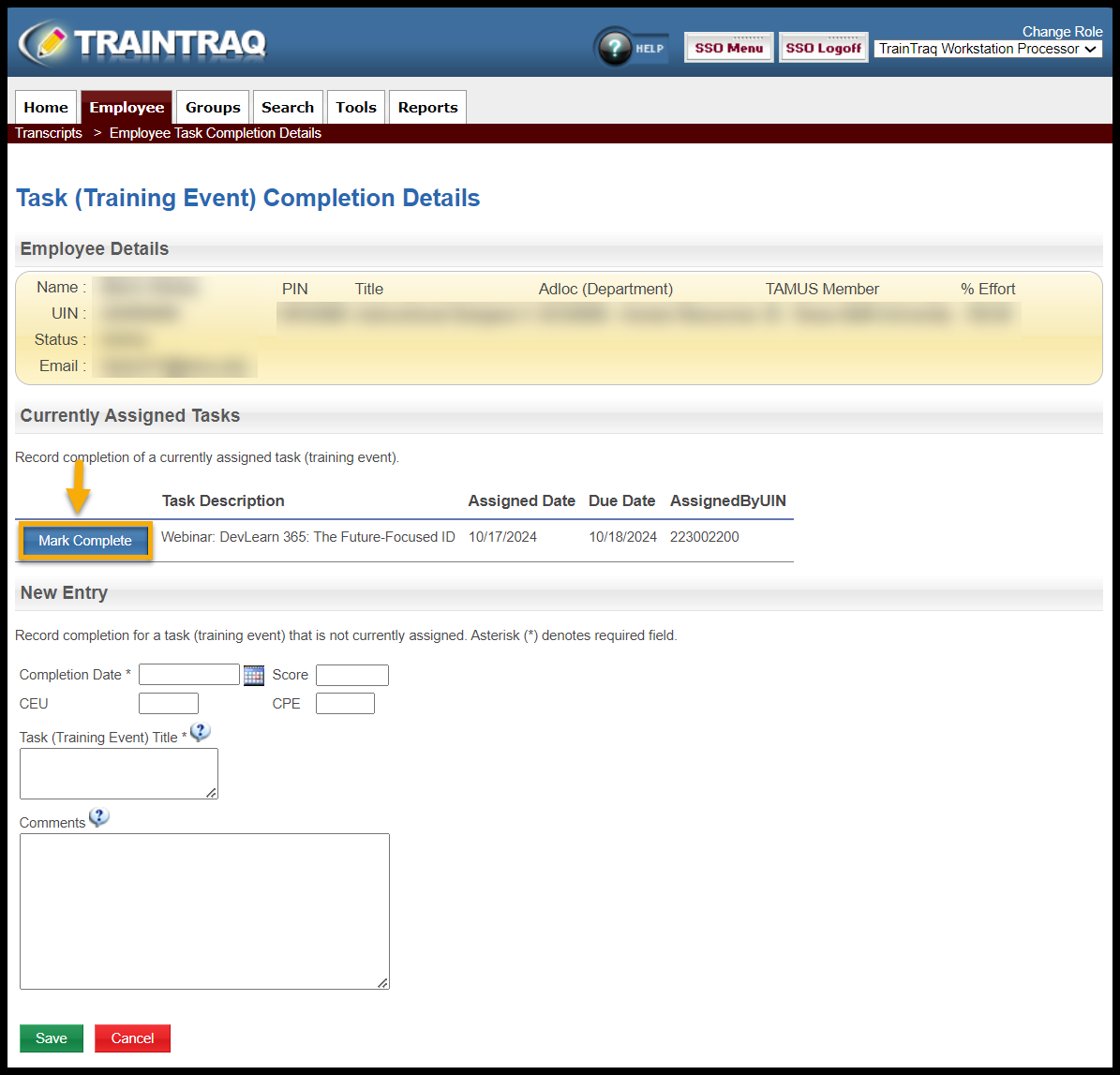Click the Transcripts breadcrumb link
Image resolution: width=1120 pixels, height=1075 pixels.
tap(49, 133)
